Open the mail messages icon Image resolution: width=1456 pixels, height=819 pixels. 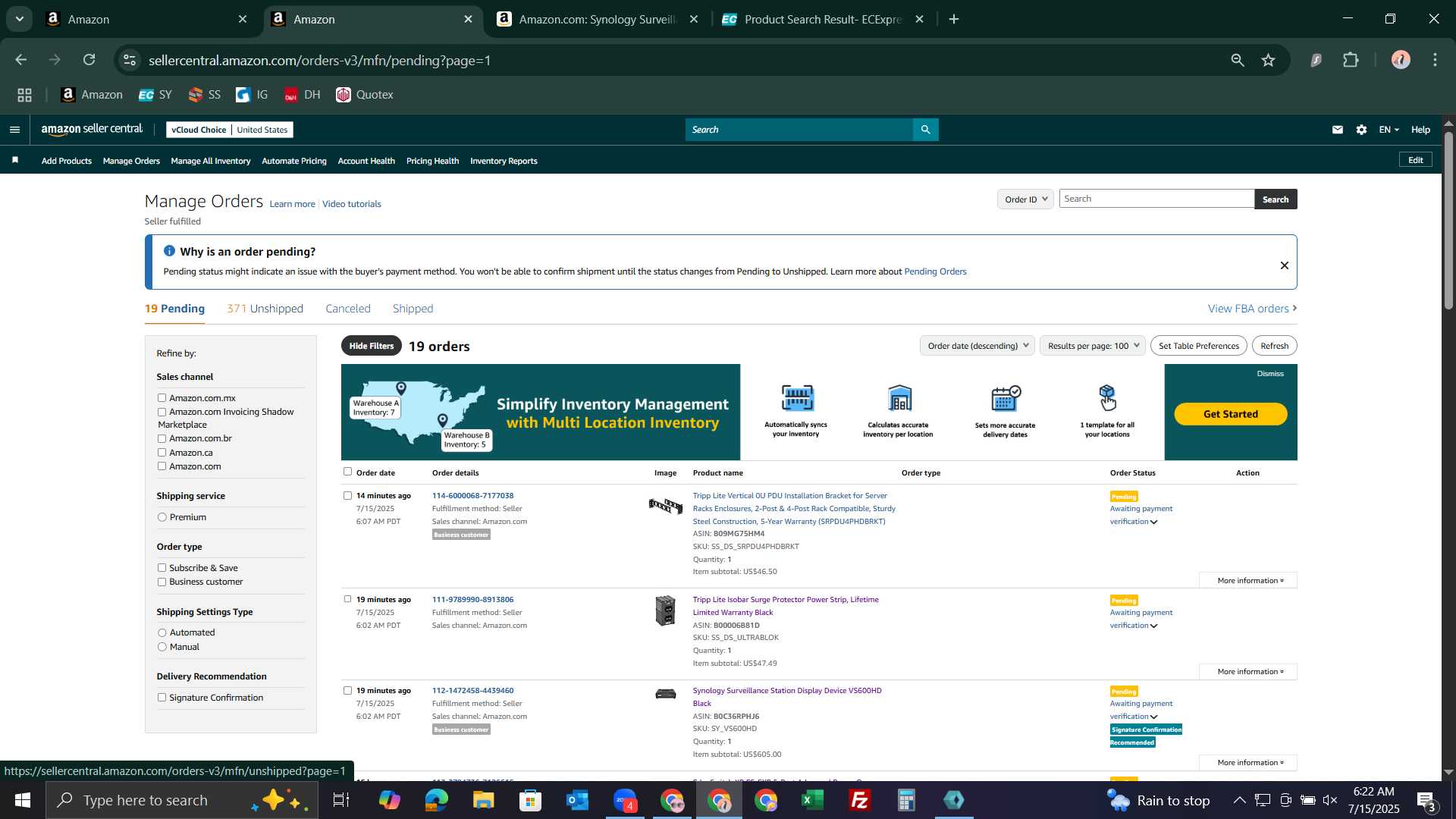(1338, 130)
